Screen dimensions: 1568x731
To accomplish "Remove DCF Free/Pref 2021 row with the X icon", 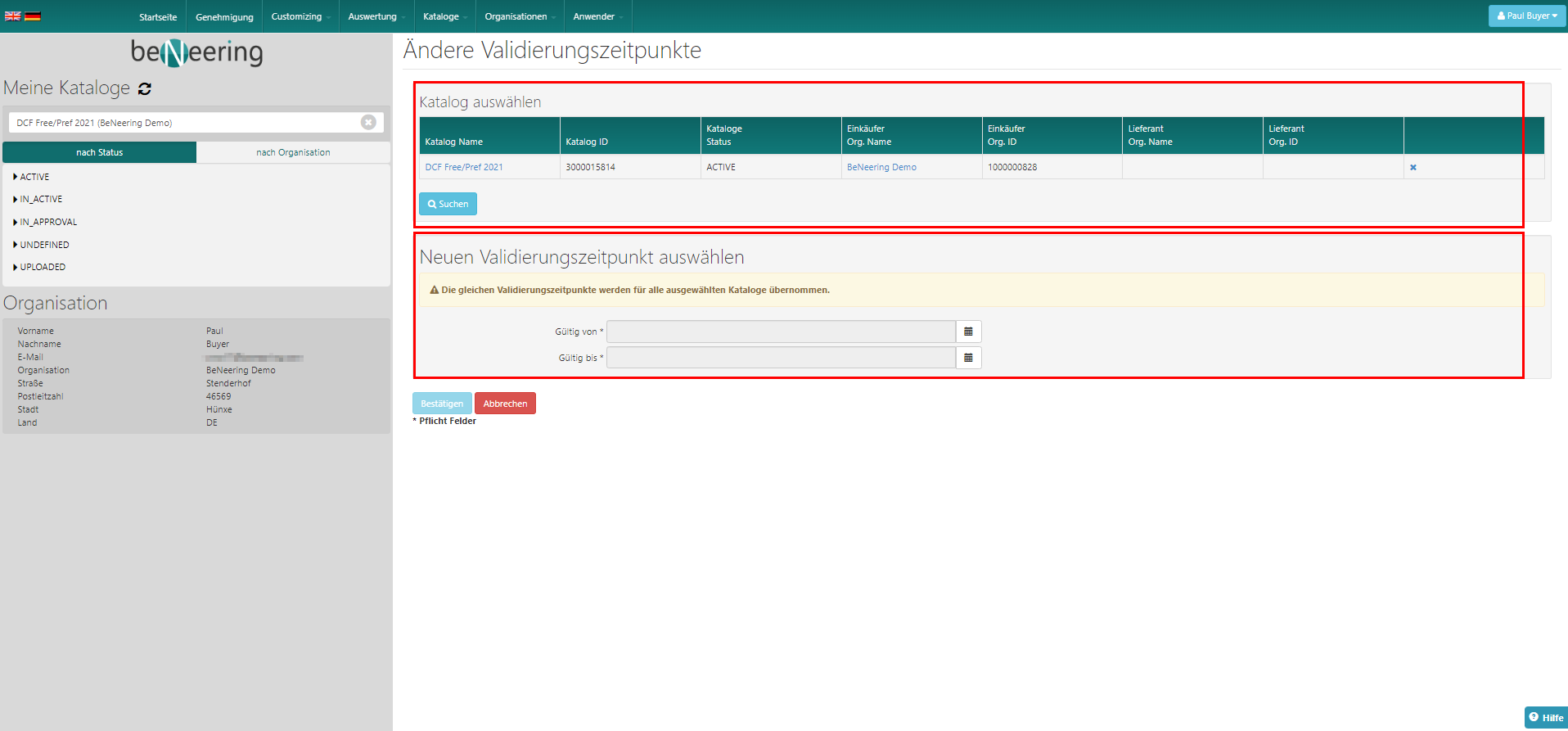I will 1413,167.
